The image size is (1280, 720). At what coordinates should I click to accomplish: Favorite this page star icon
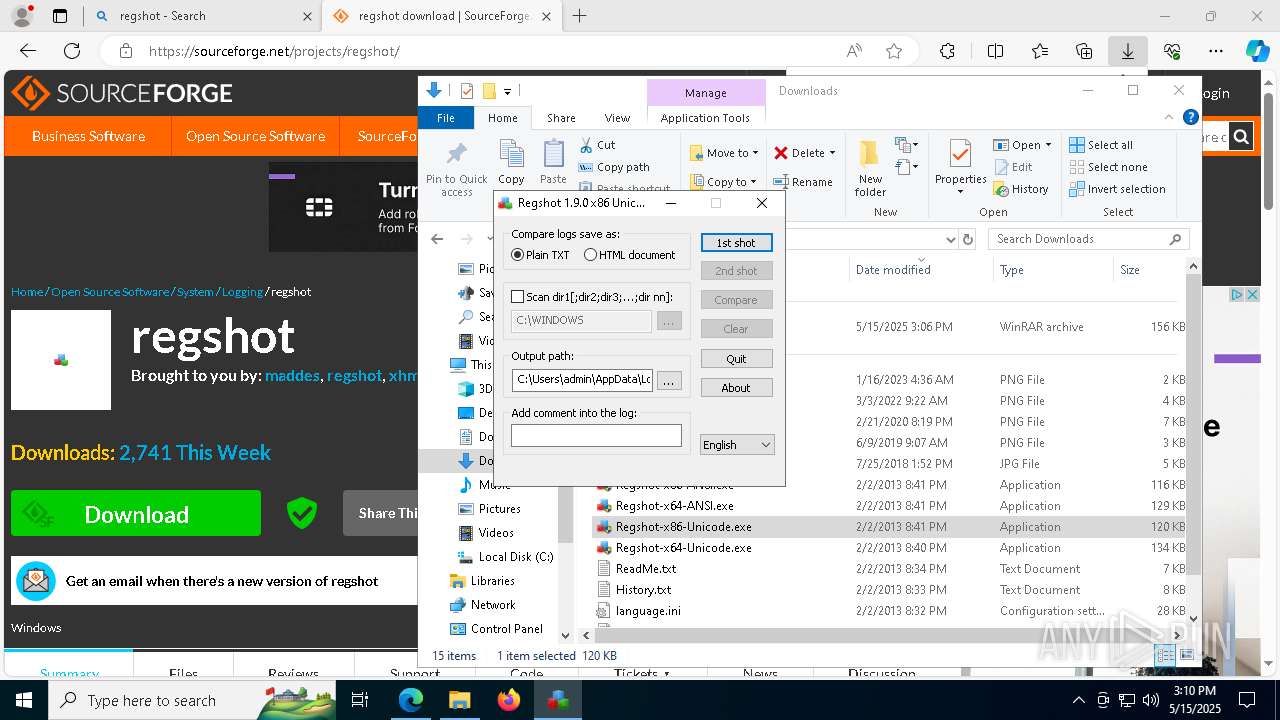(x=894, y=51)
